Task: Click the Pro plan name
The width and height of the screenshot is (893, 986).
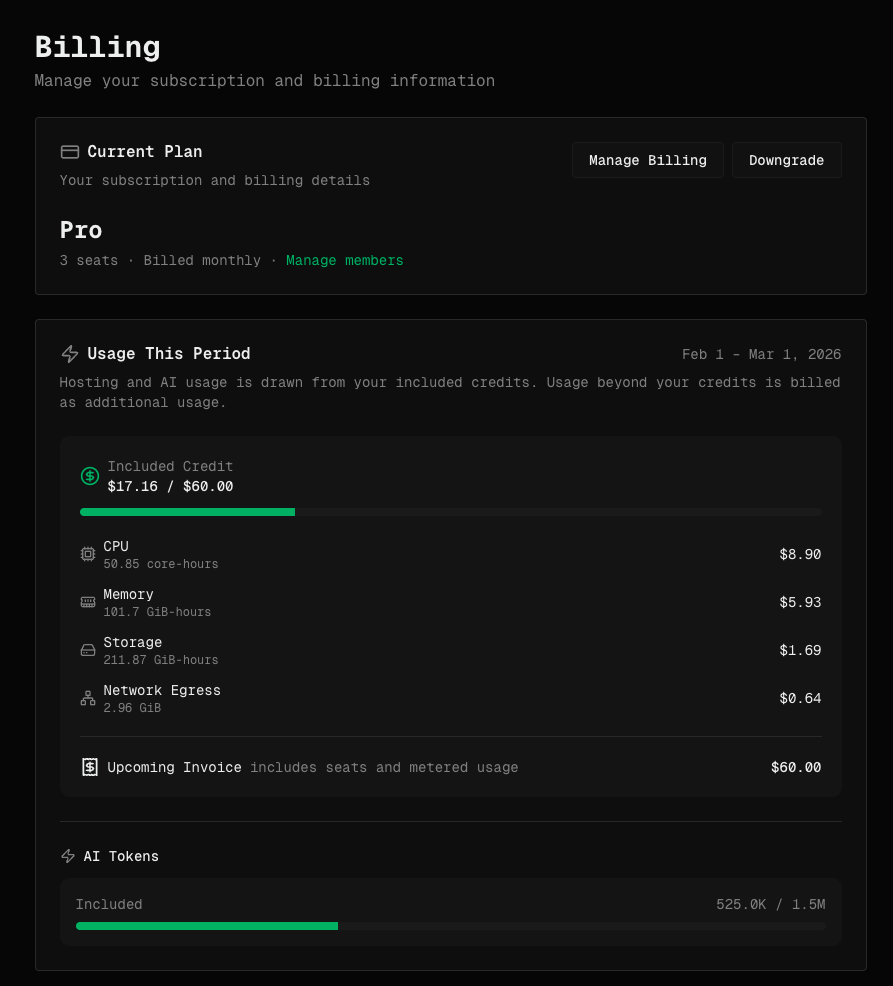Action: click(x=81, y=230)
